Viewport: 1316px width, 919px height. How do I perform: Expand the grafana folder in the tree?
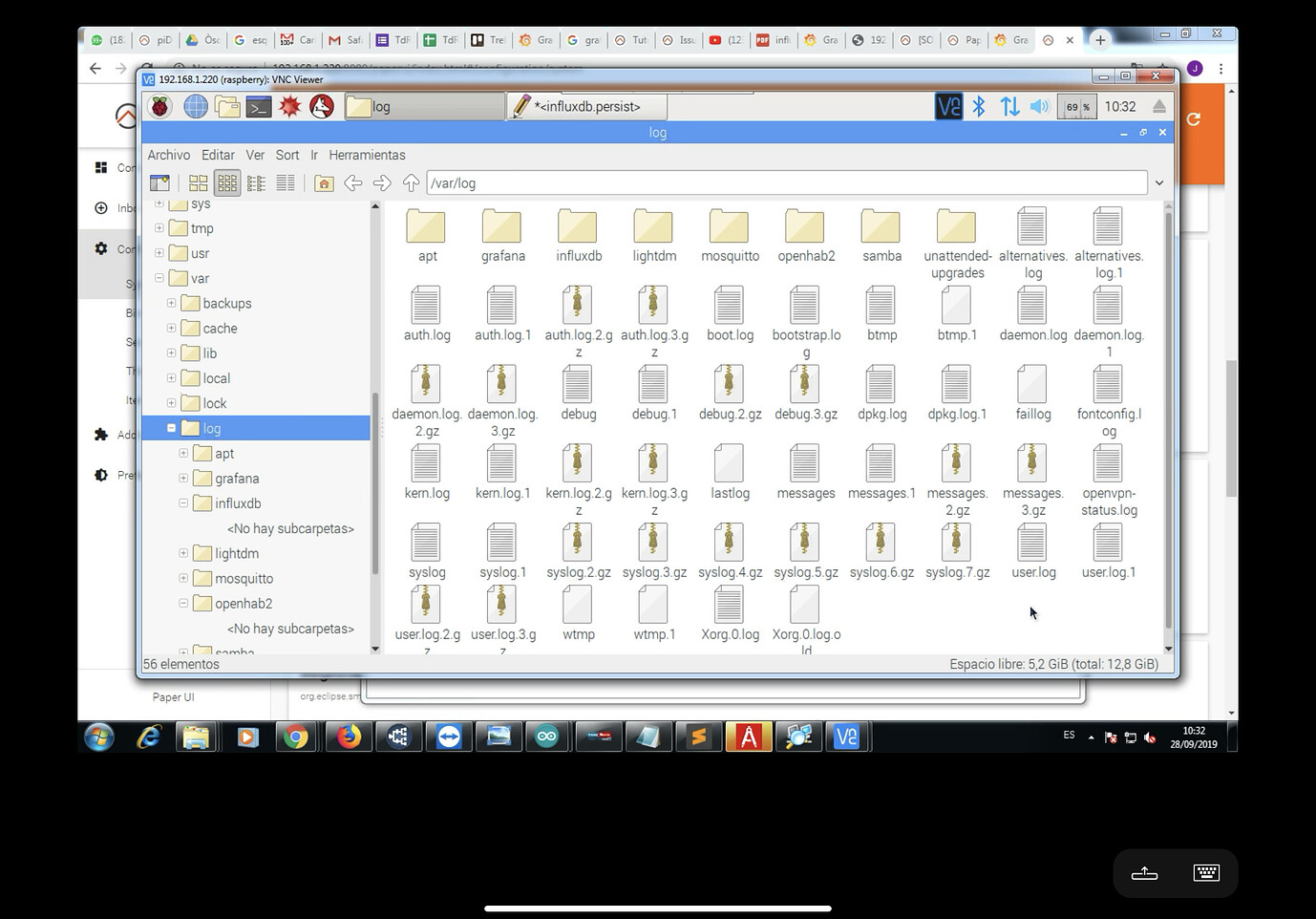pos(183,479)
